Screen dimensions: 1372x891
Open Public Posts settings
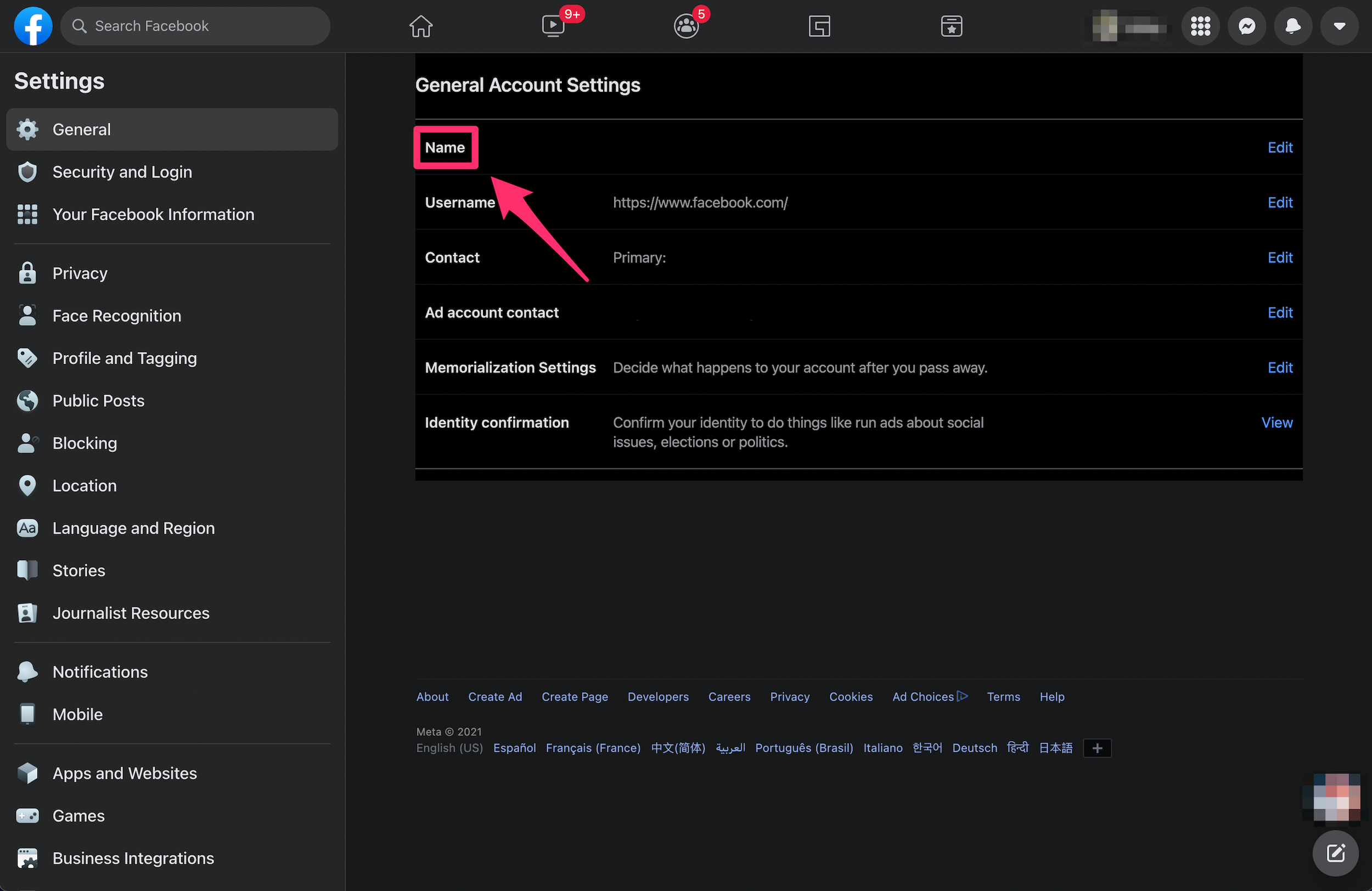pyautogui.click(x=172, y=401)
